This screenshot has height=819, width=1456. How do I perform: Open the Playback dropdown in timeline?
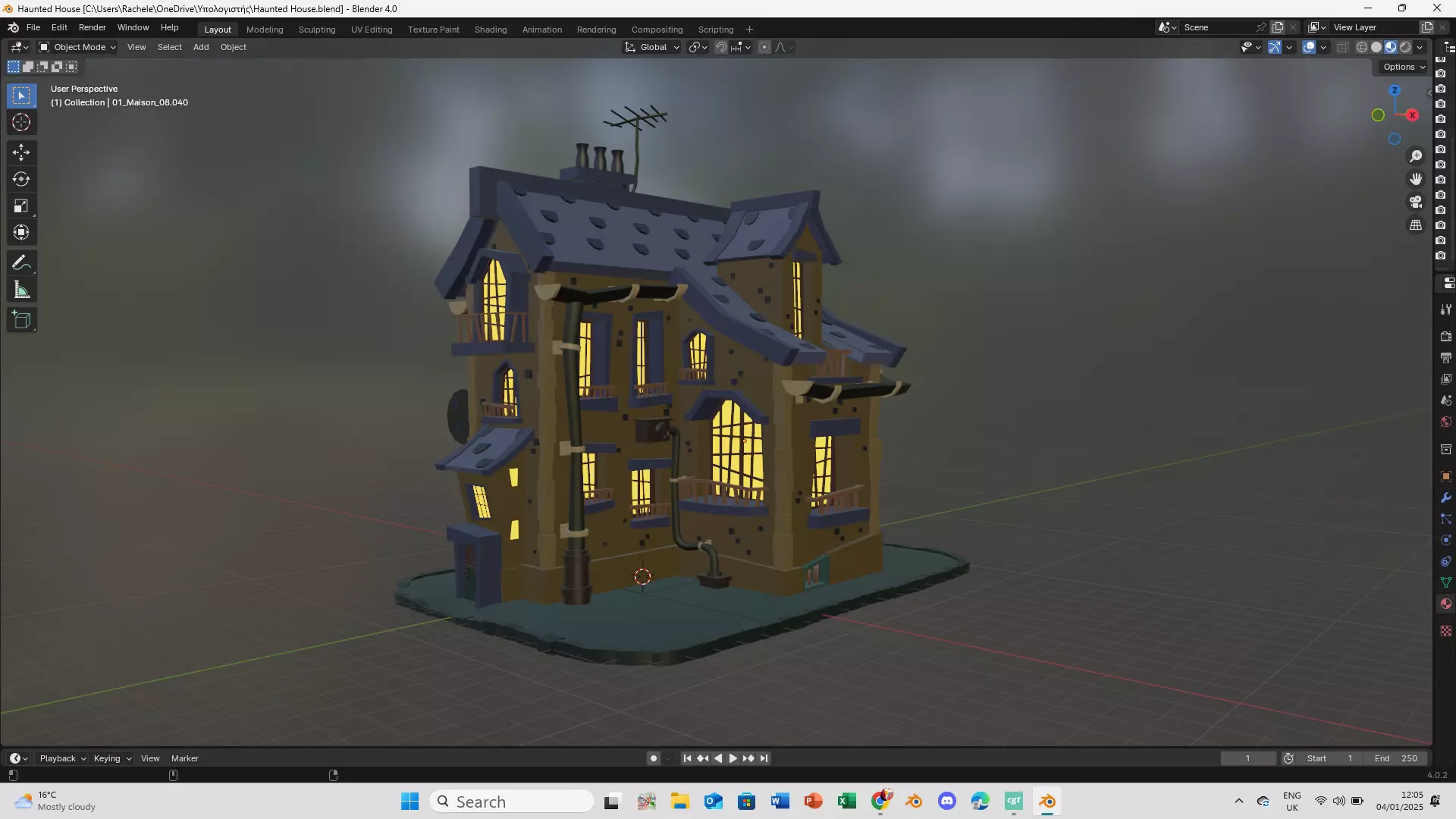point(62,758)
